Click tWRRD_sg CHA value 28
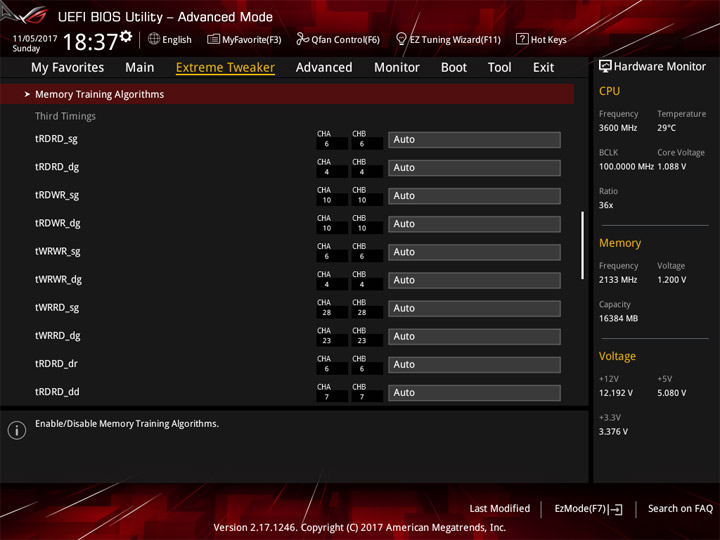Image resolution: width=720 pixels, height=540 pixels. click(x=326, y=313)
